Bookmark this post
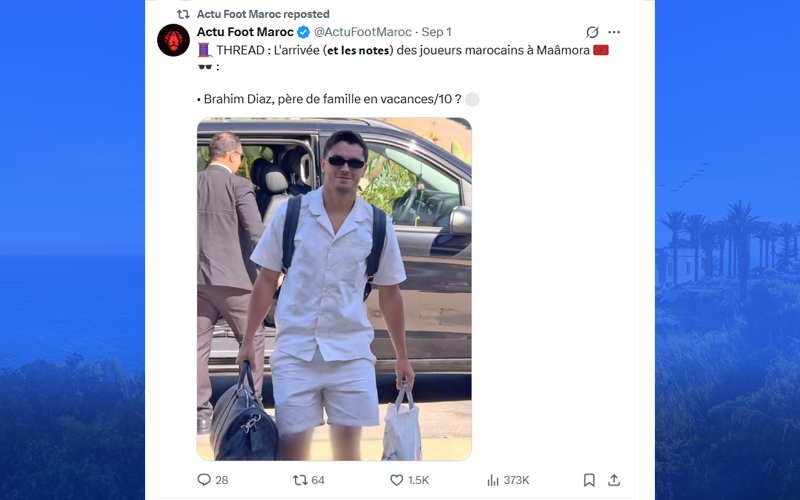800x500 pixels. click(x=589, y=480)
